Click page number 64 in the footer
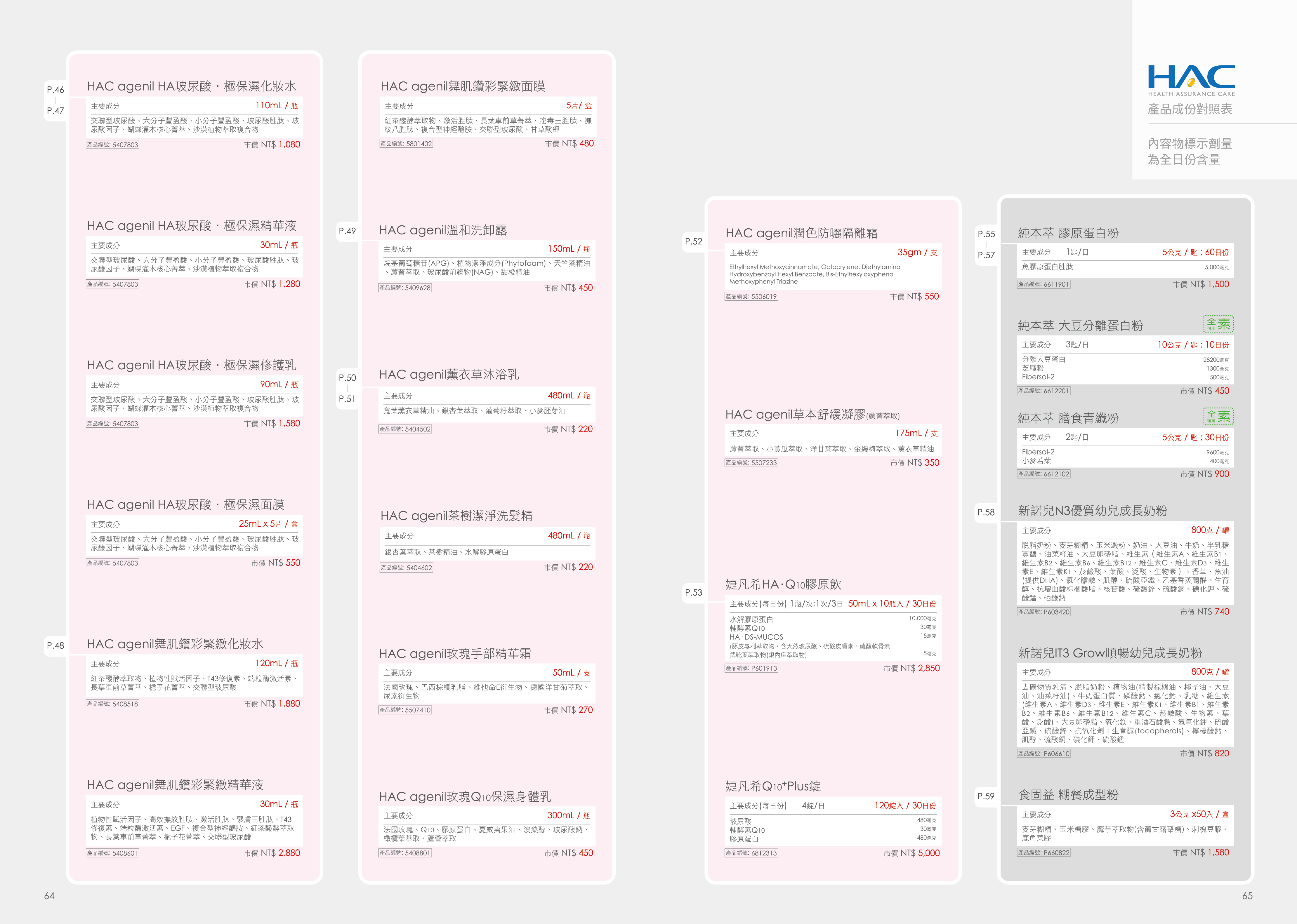This screenshot has height=924, width=1297. coord(50,896)
